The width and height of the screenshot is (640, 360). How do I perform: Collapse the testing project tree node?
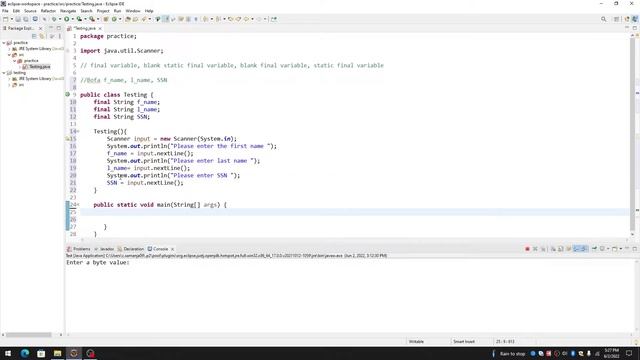pos(4,73)
